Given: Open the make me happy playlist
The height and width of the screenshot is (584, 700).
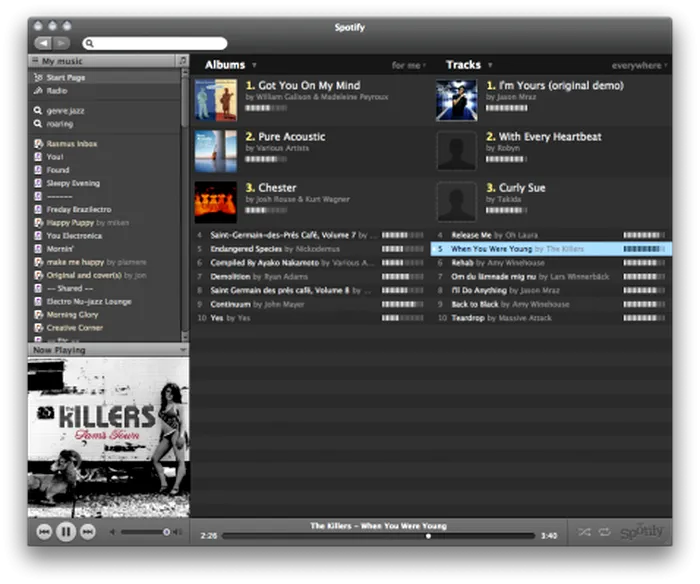Looking at the screenshot, I should click(104, 262).
